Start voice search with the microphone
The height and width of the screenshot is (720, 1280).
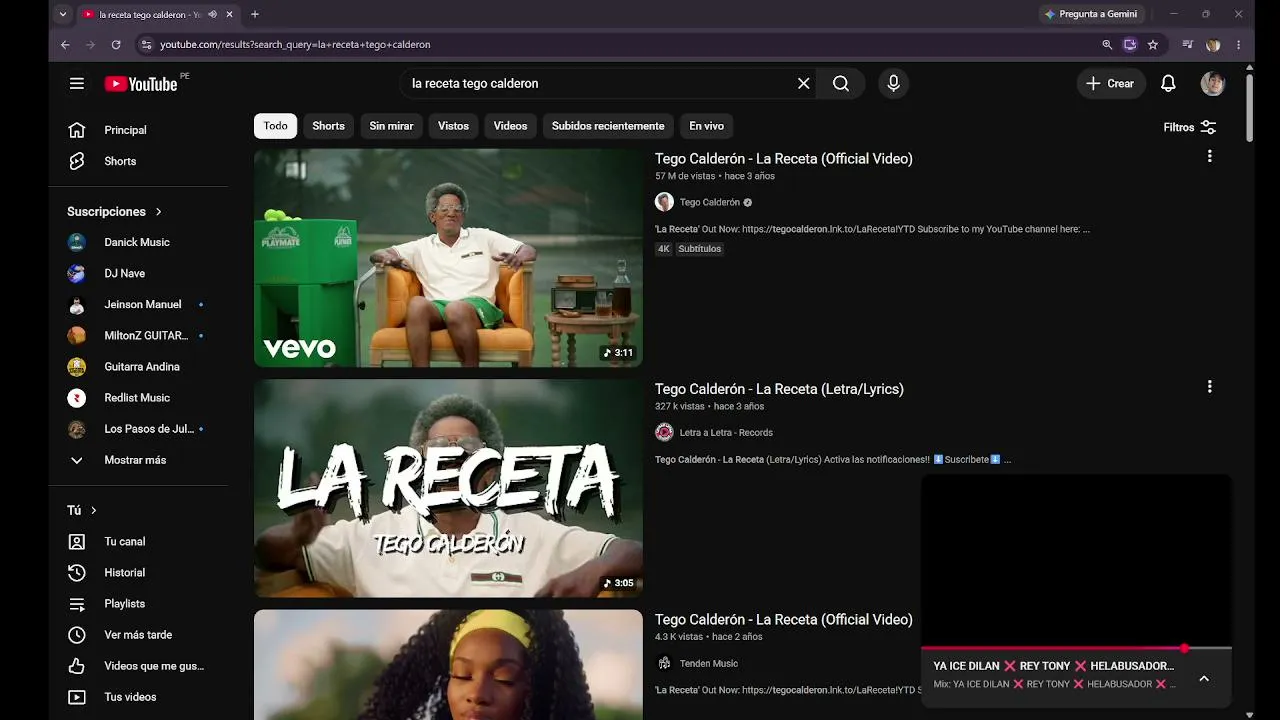894,84
